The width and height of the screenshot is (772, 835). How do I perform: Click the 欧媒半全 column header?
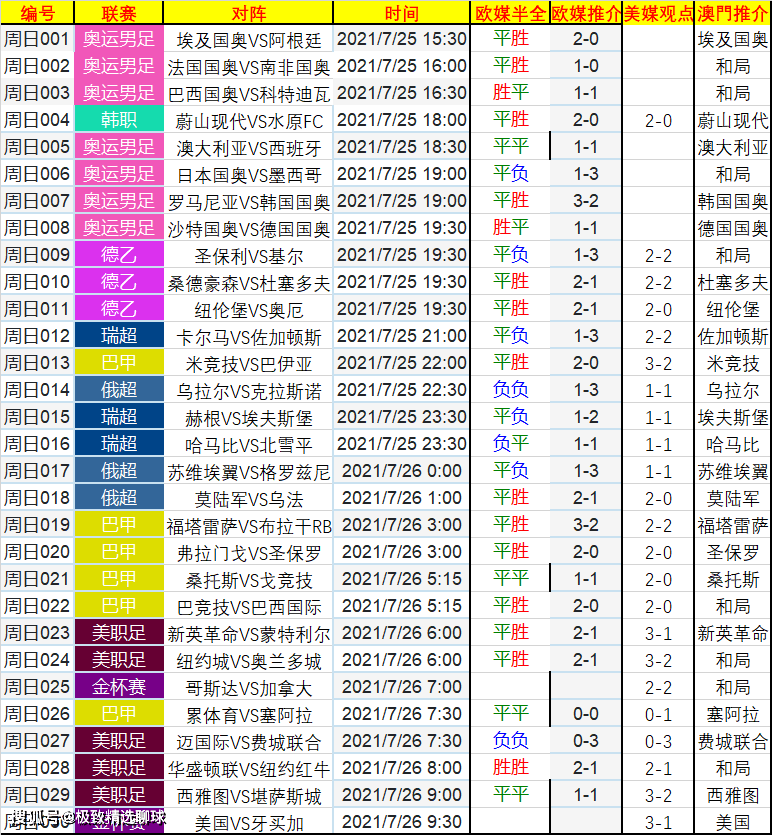pyautogui.click(x=510, y=13)
